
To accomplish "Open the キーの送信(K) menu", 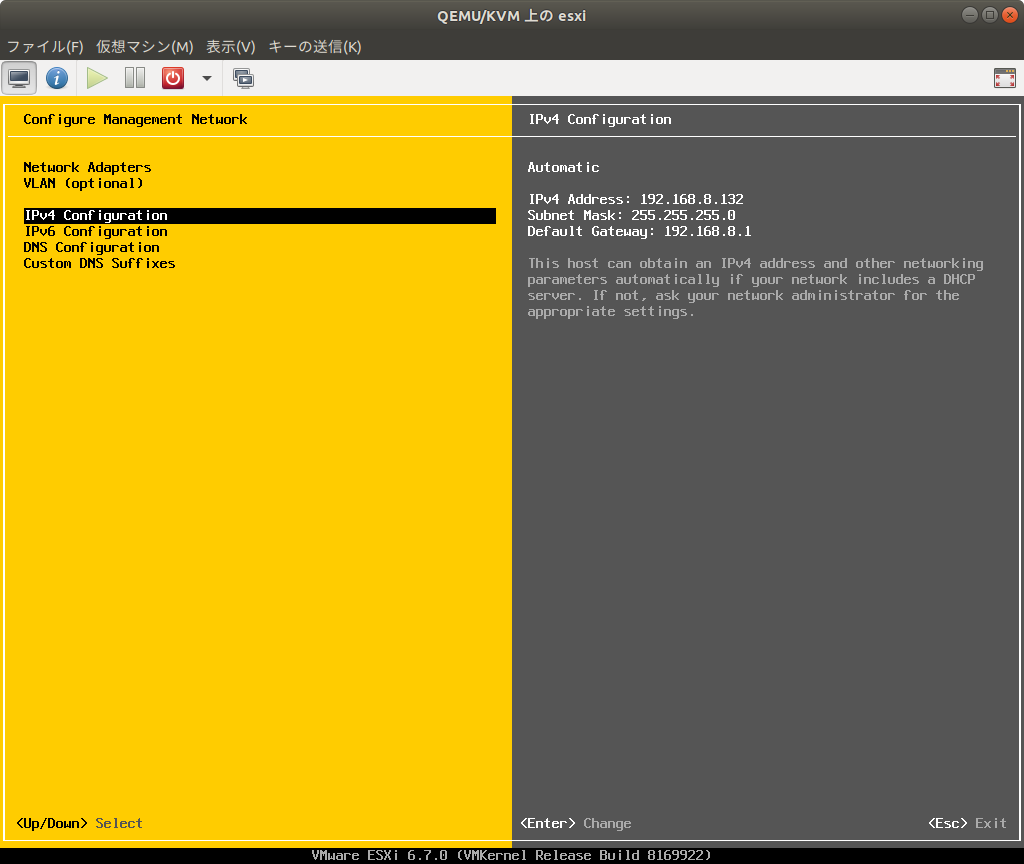I will [x=315, y=46].
